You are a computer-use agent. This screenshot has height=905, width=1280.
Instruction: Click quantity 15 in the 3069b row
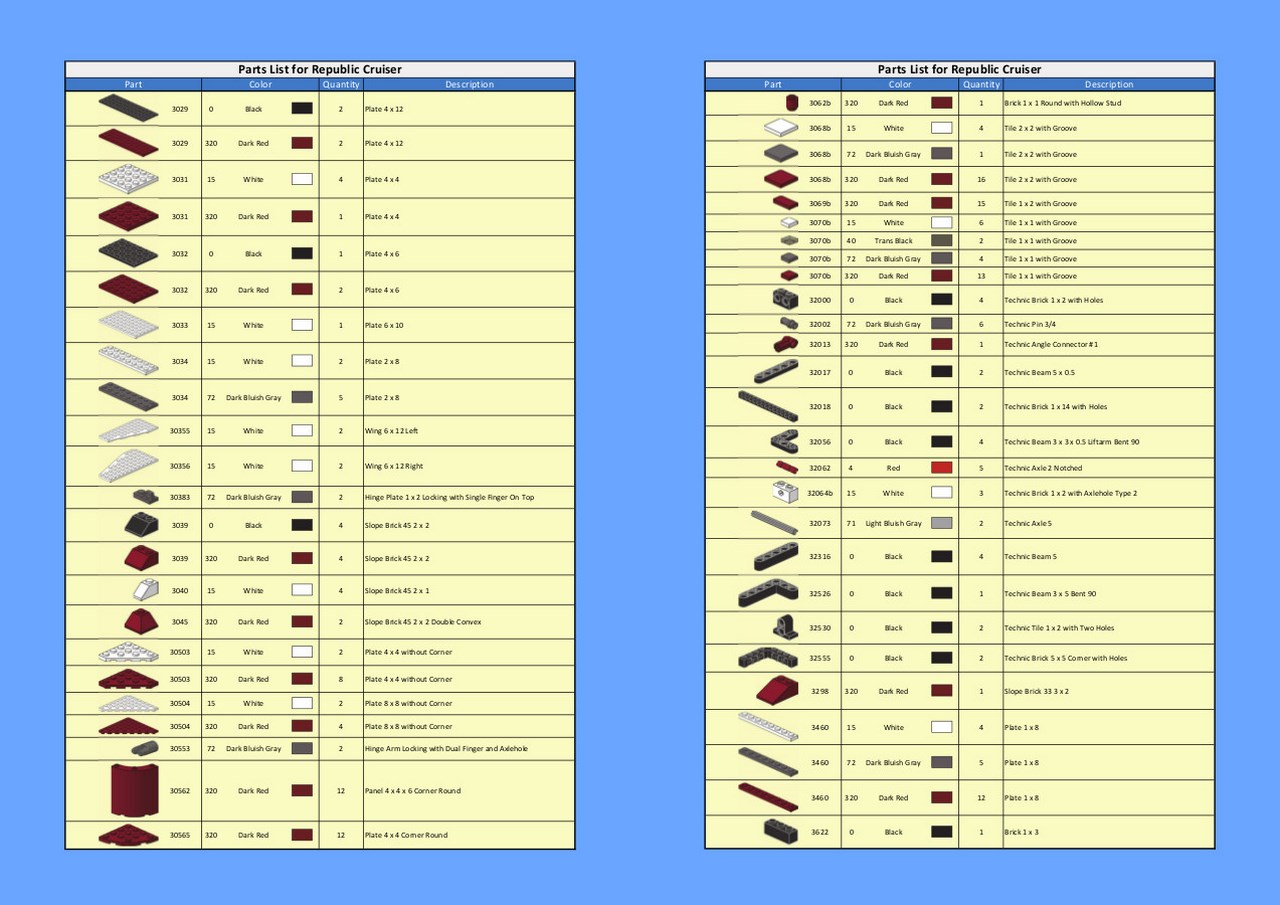(981, 203)
